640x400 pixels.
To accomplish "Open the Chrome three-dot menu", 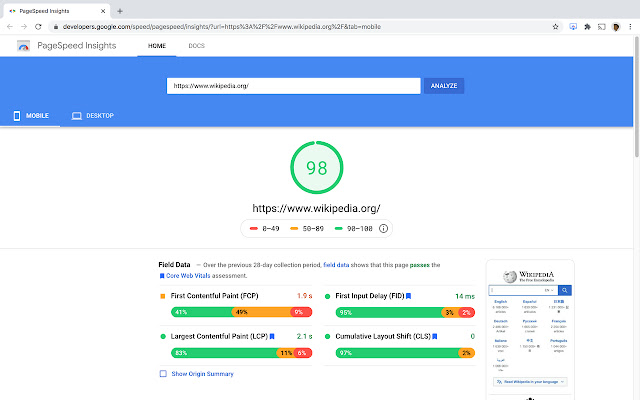I will coord(630,27).
